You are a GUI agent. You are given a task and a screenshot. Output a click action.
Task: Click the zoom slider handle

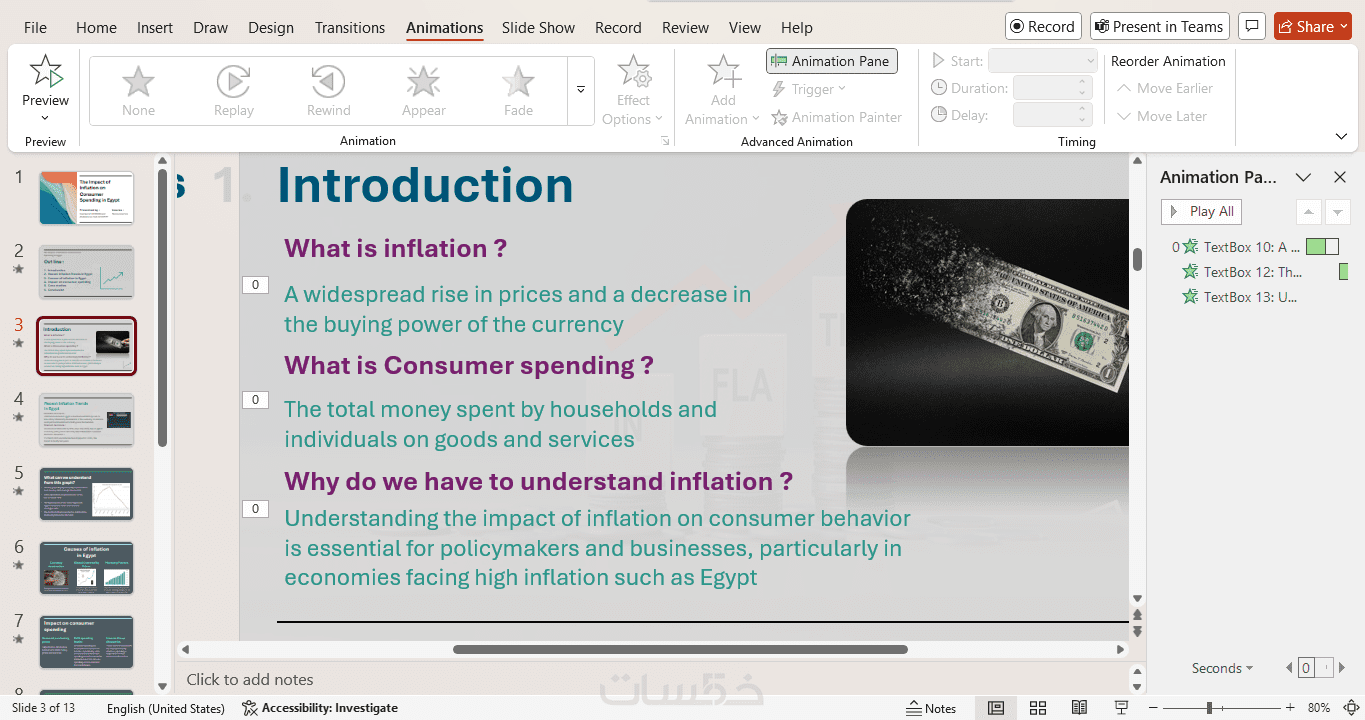[1209, 708]
